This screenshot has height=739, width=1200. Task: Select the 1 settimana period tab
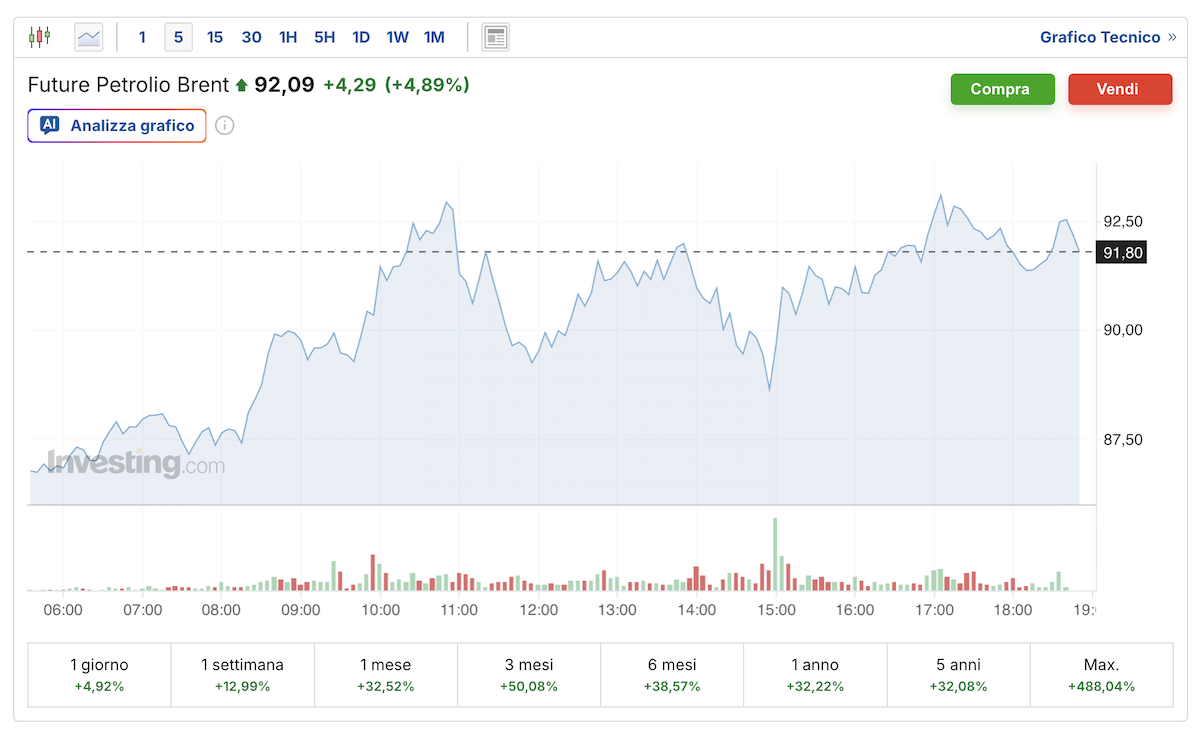[x=242, y=674]
